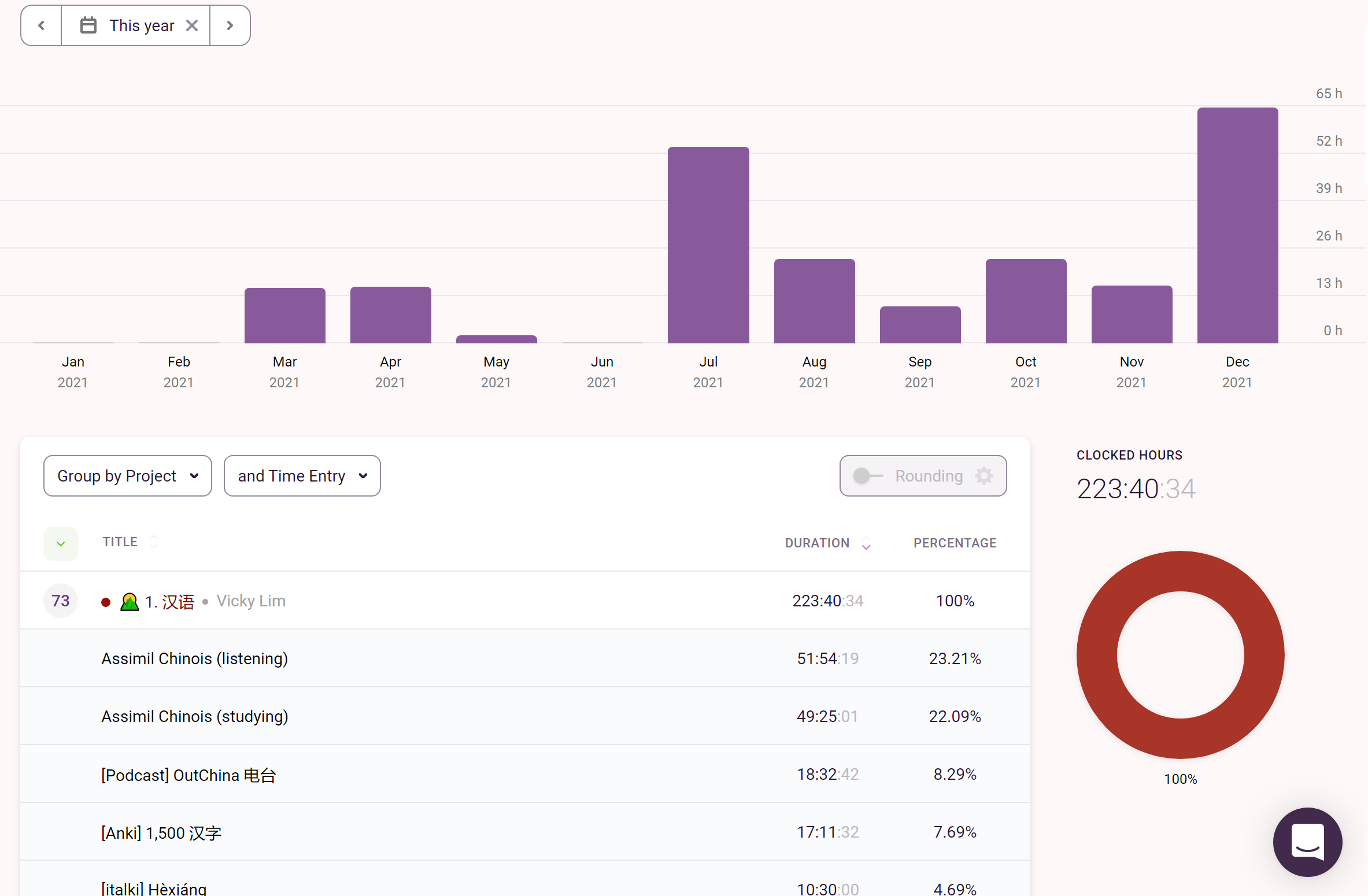Collapse all rows with the green chevron
The width and height of the screenshot is (1368, 896).
[61, 543]
